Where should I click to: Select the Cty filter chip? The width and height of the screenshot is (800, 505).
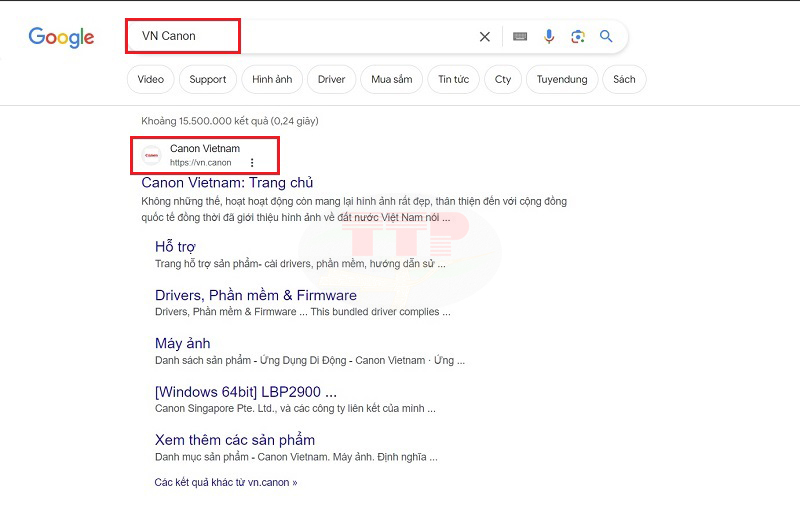pyautogui.click(x=503, y=79)
